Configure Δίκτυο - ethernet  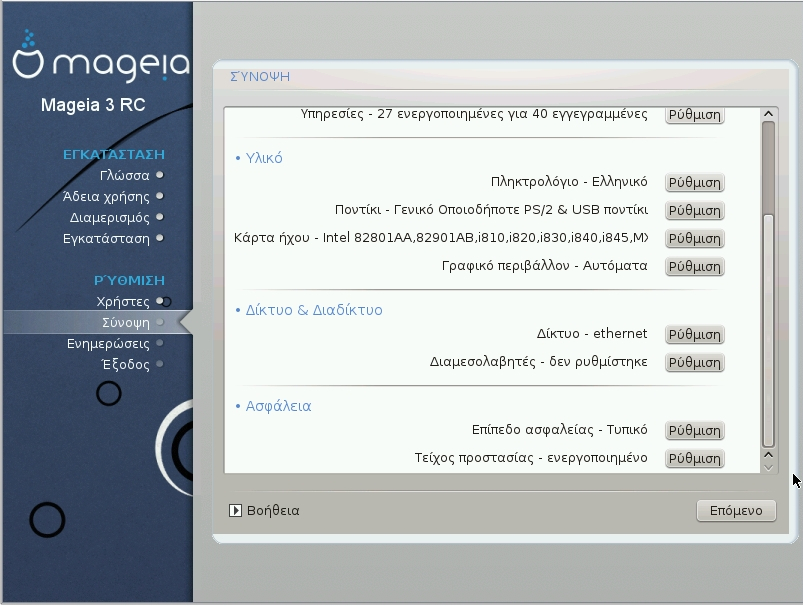pos(694,335)
